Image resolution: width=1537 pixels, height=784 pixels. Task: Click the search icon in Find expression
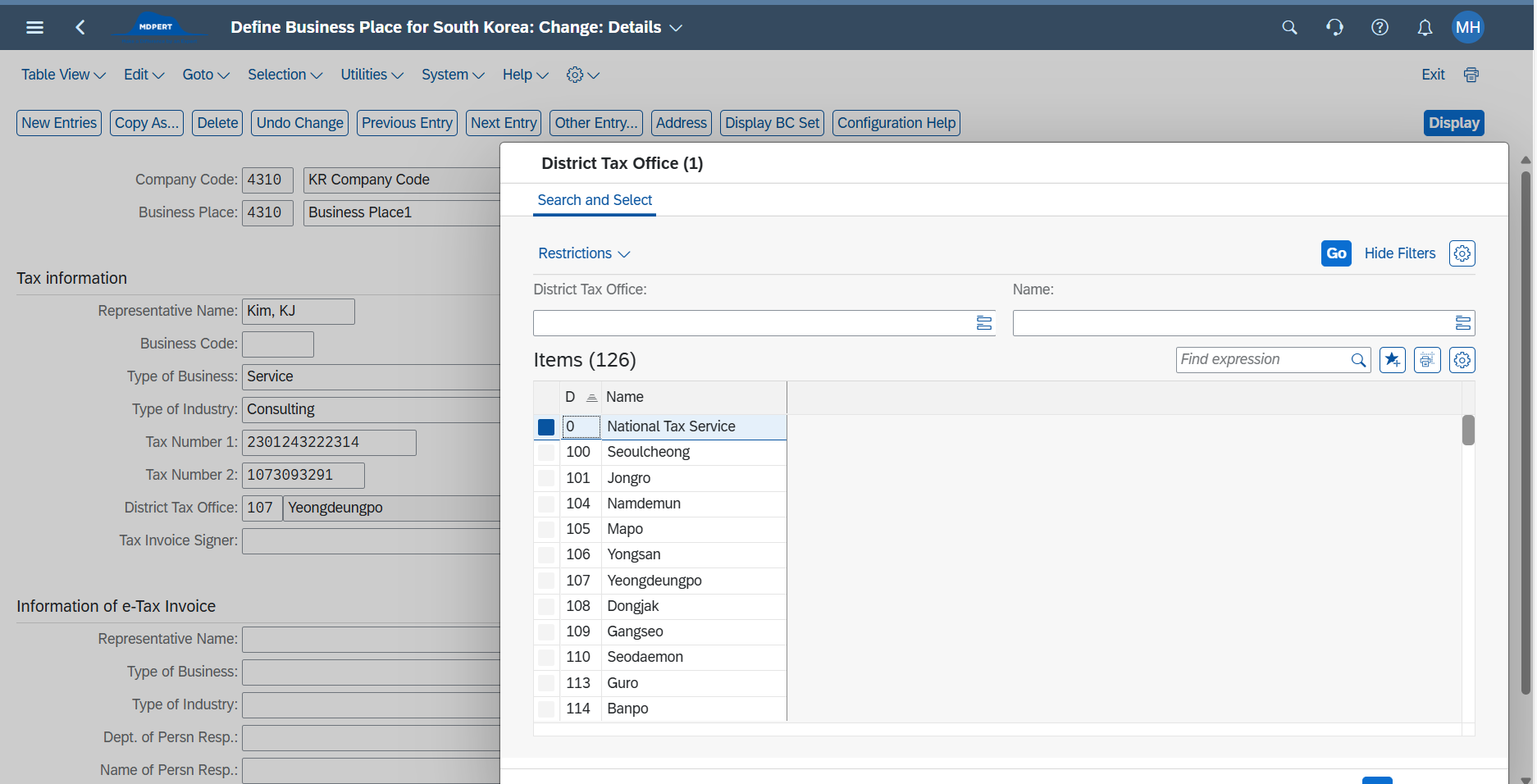1358,360
